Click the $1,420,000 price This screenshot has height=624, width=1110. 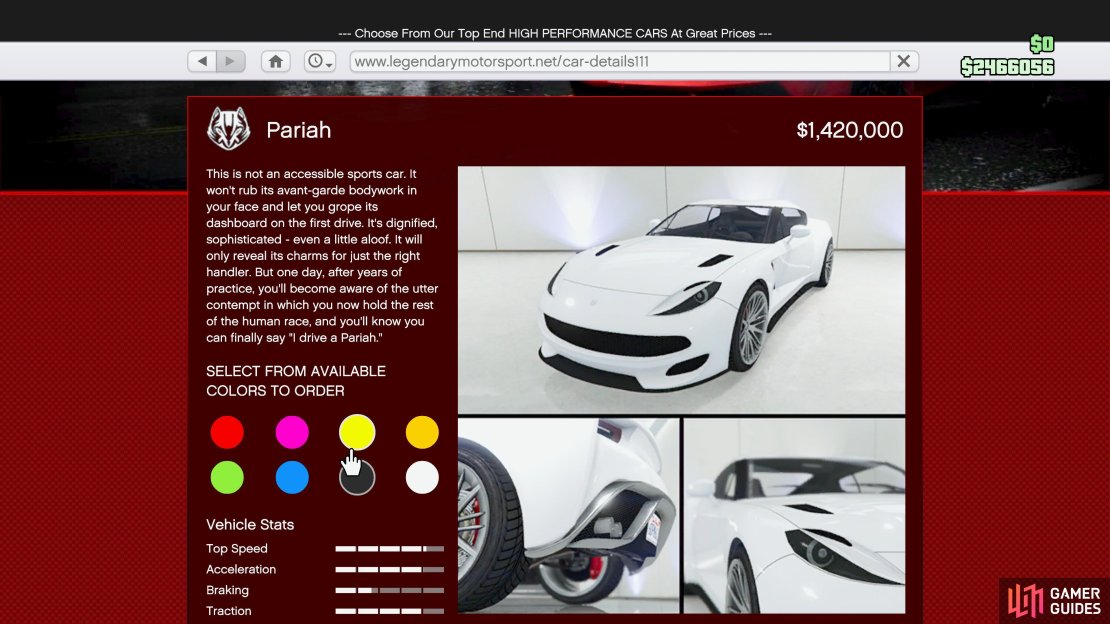point(849,130)
